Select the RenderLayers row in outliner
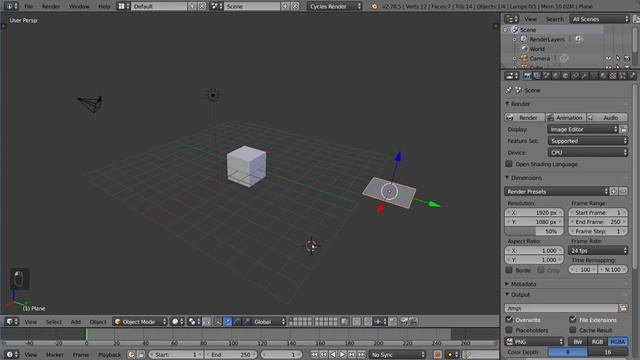 point(547,39)
